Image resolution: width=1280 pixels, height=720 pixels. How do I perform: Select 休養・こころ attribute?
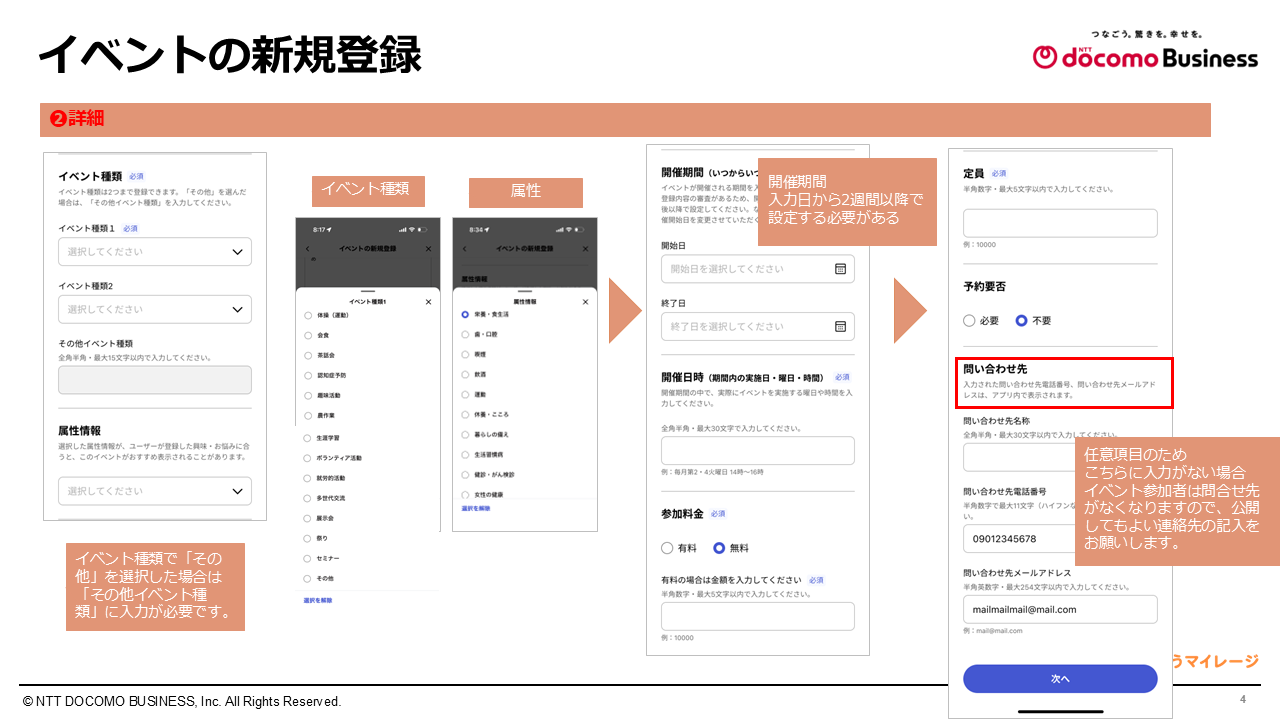pos(465,414)
